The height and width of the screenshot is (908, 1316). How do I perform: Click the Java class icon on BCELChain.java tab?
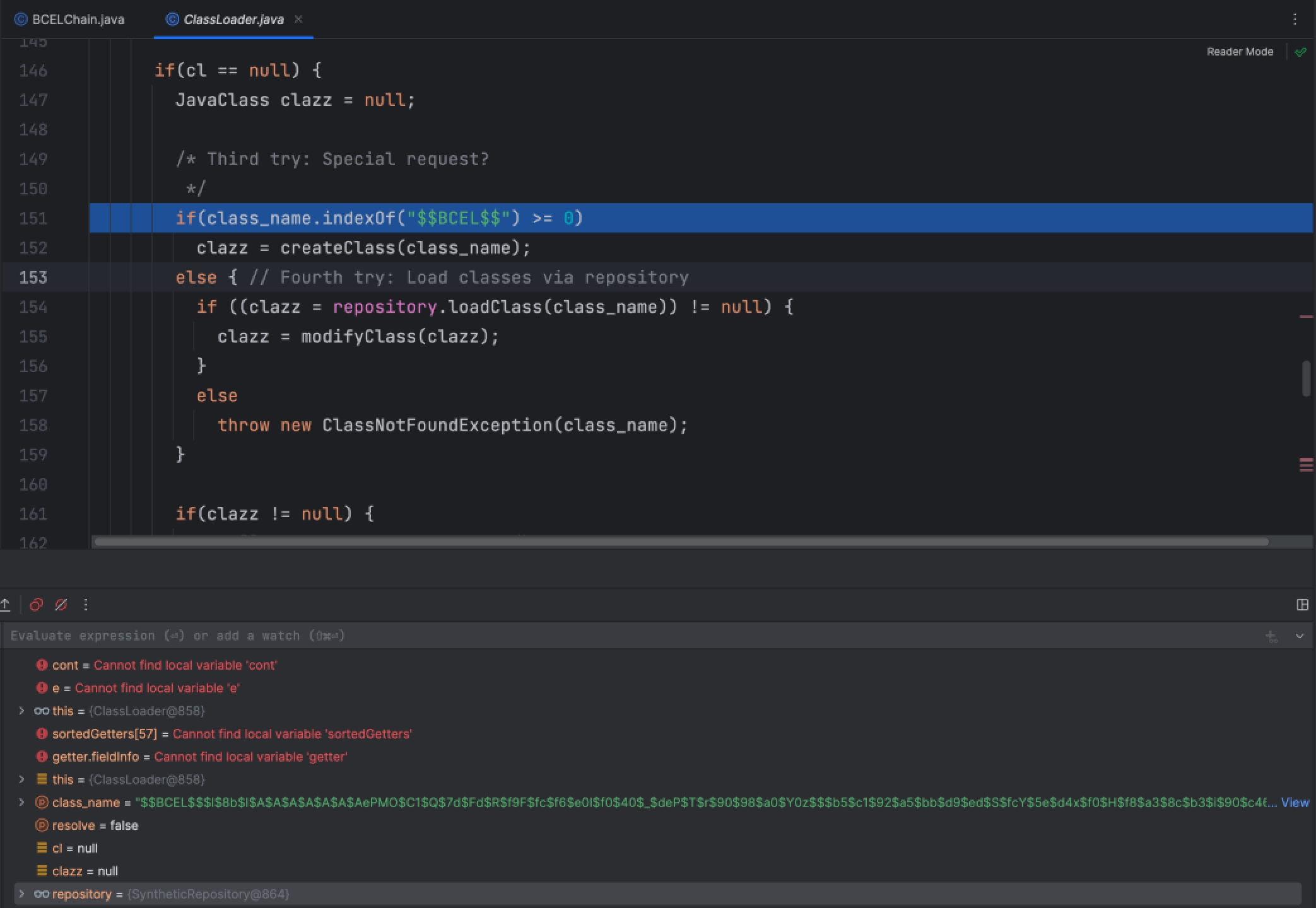tap(21, 20)
